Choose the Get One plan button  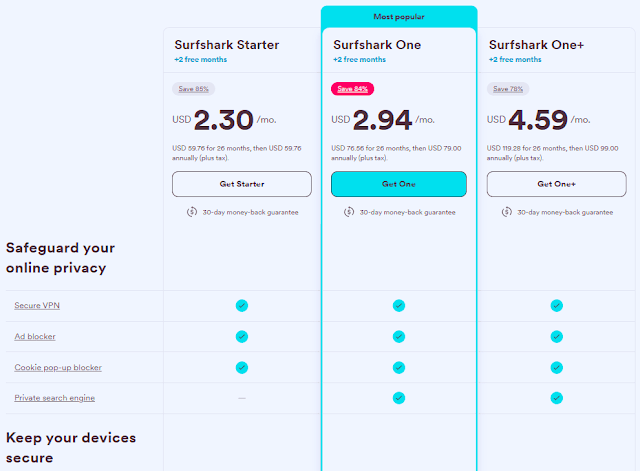click(399, 184)
